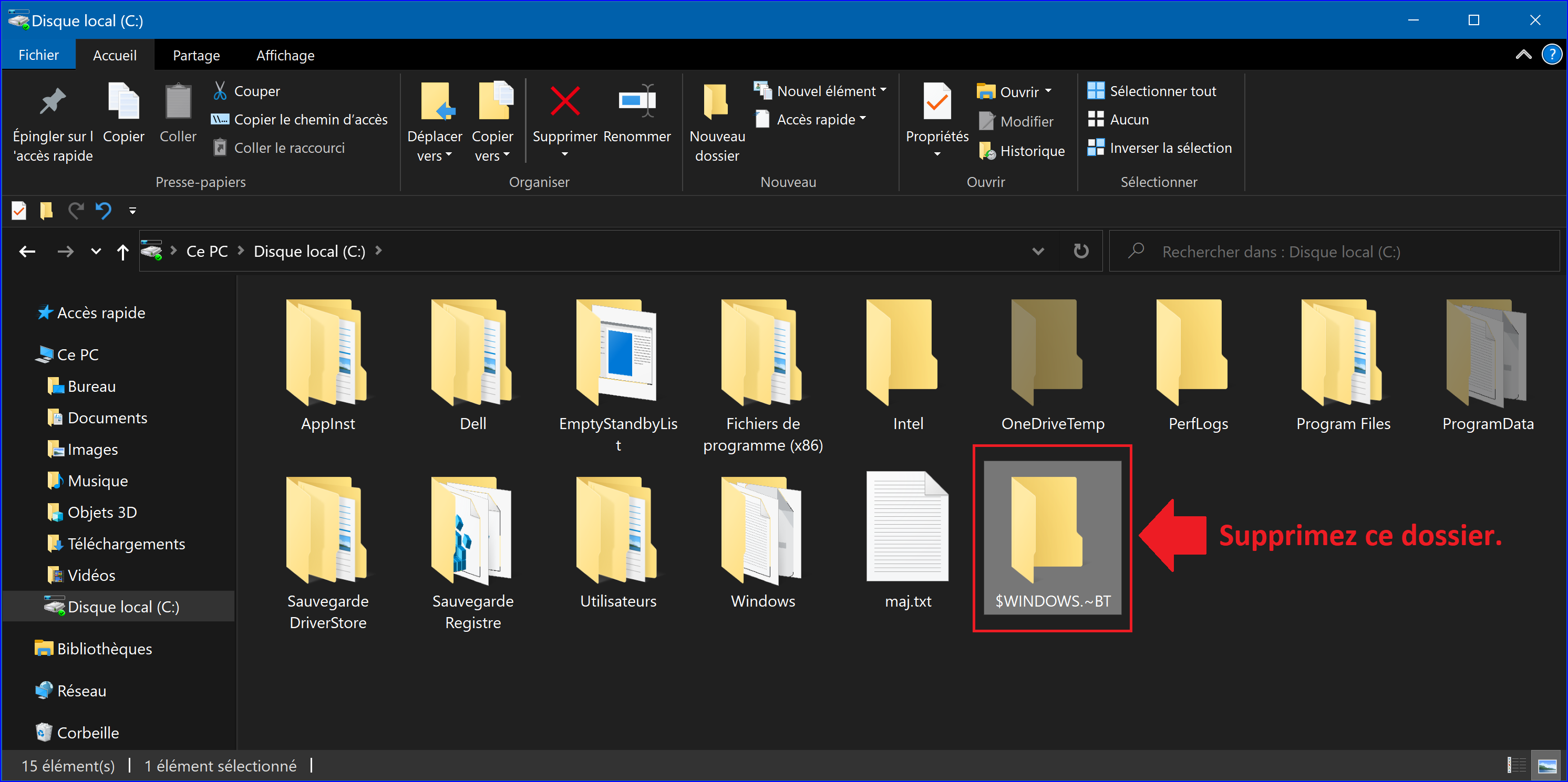The image size is (1568, 782).
Task: Switch to large icons view via status bar icon
Action: (x=1548, y=765)
